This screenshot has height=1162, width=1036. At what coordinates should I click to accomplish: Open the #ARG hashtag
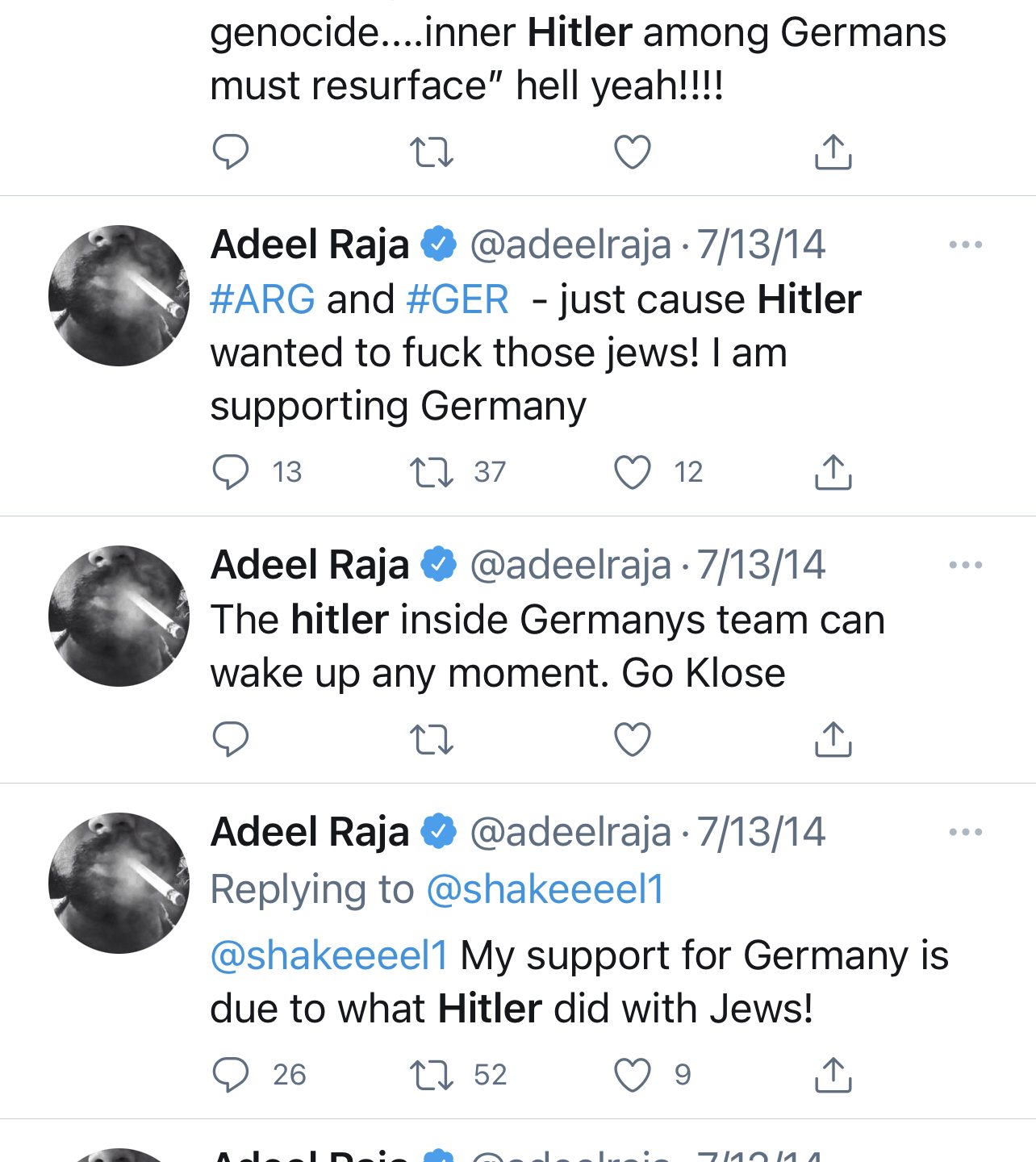click(262, 299)
